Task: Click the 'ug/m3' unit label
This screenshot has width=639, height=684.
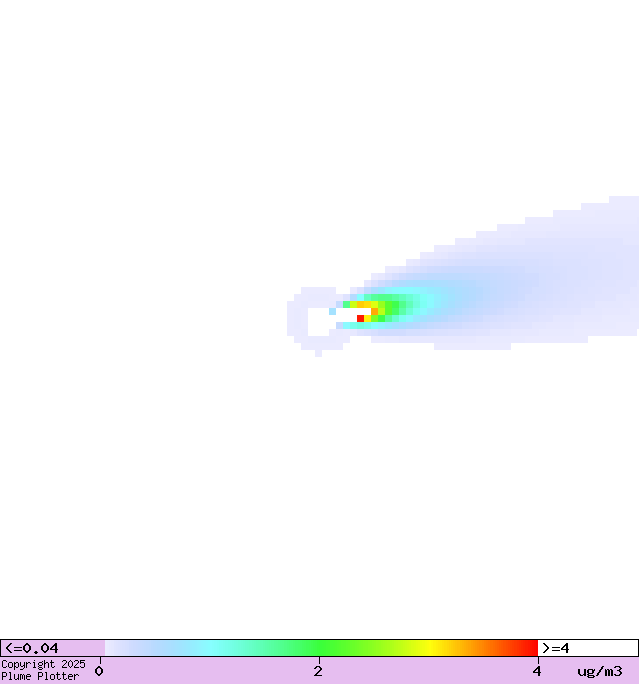Action: [600, 671]
